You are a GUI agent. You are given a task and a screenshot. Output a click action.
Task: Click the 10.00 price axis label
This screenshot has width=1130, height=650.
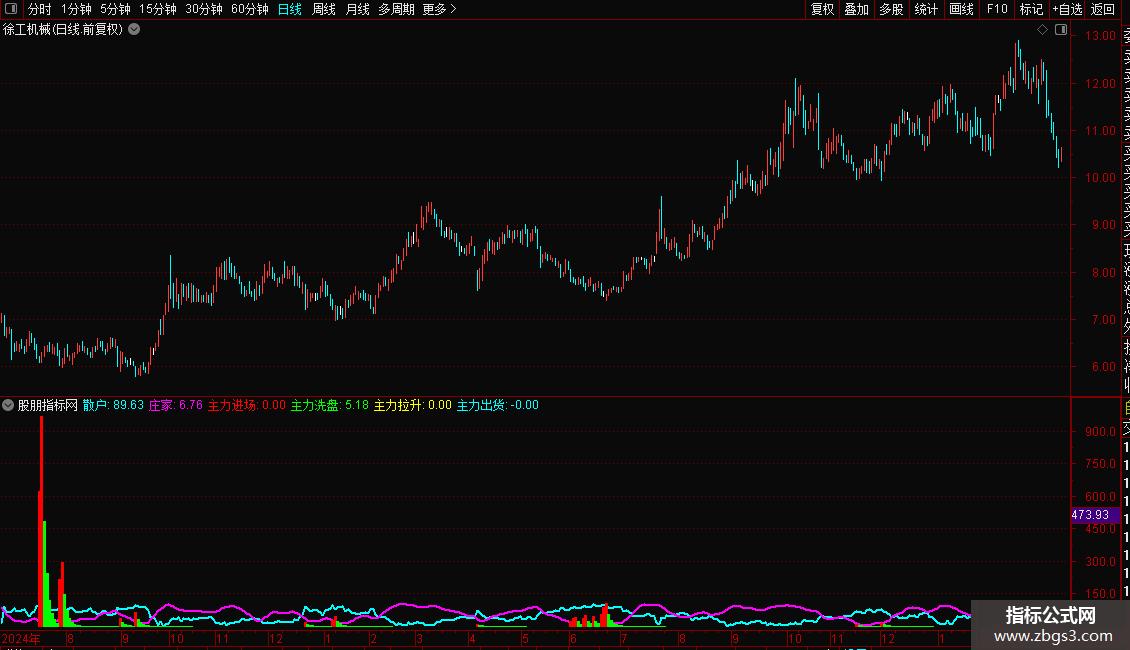point(1100,178)
